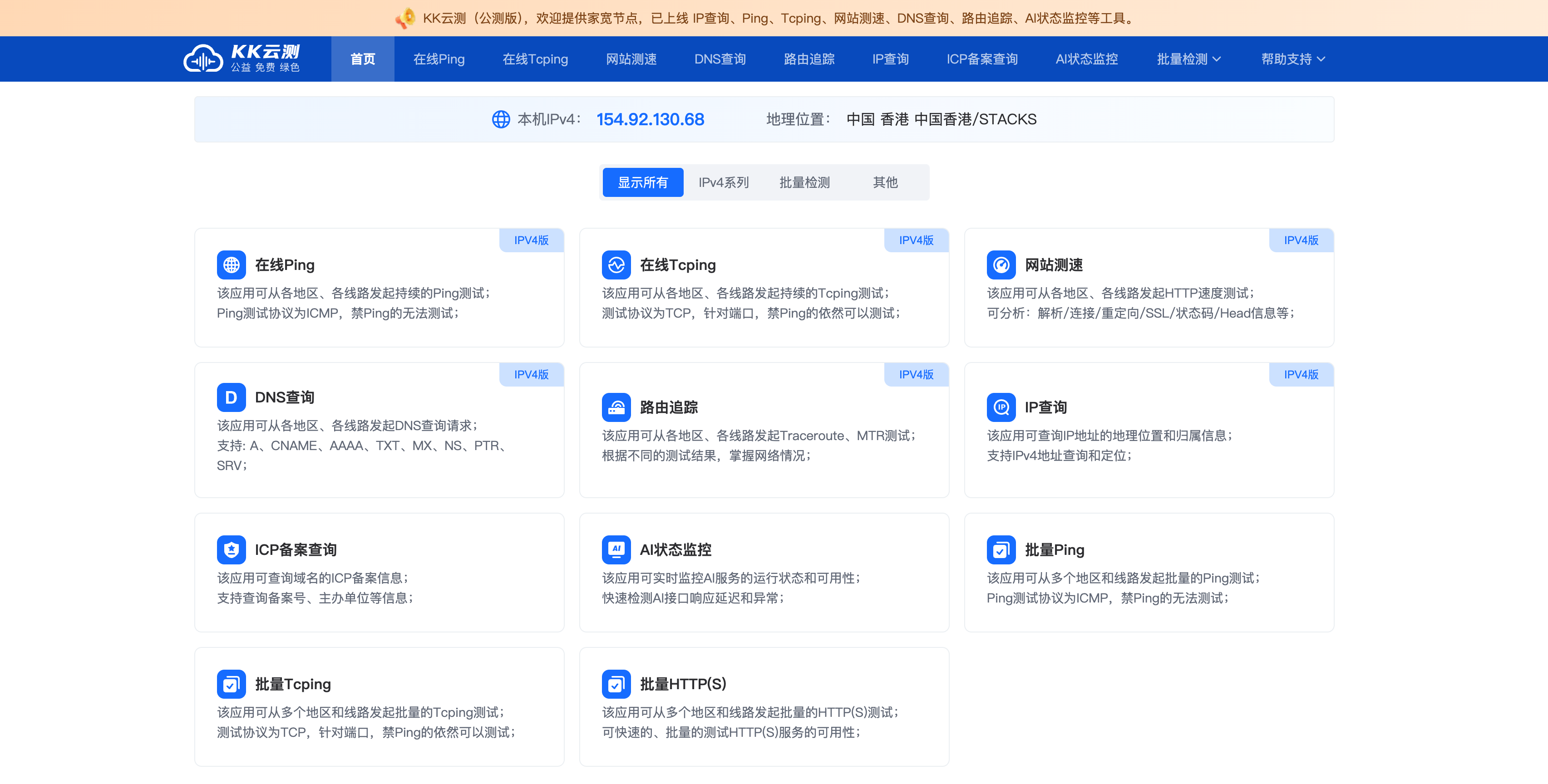This screenshot has width=1548, height=784.
Task: Open the 在线Ping card title
Action: coord(285,265)
